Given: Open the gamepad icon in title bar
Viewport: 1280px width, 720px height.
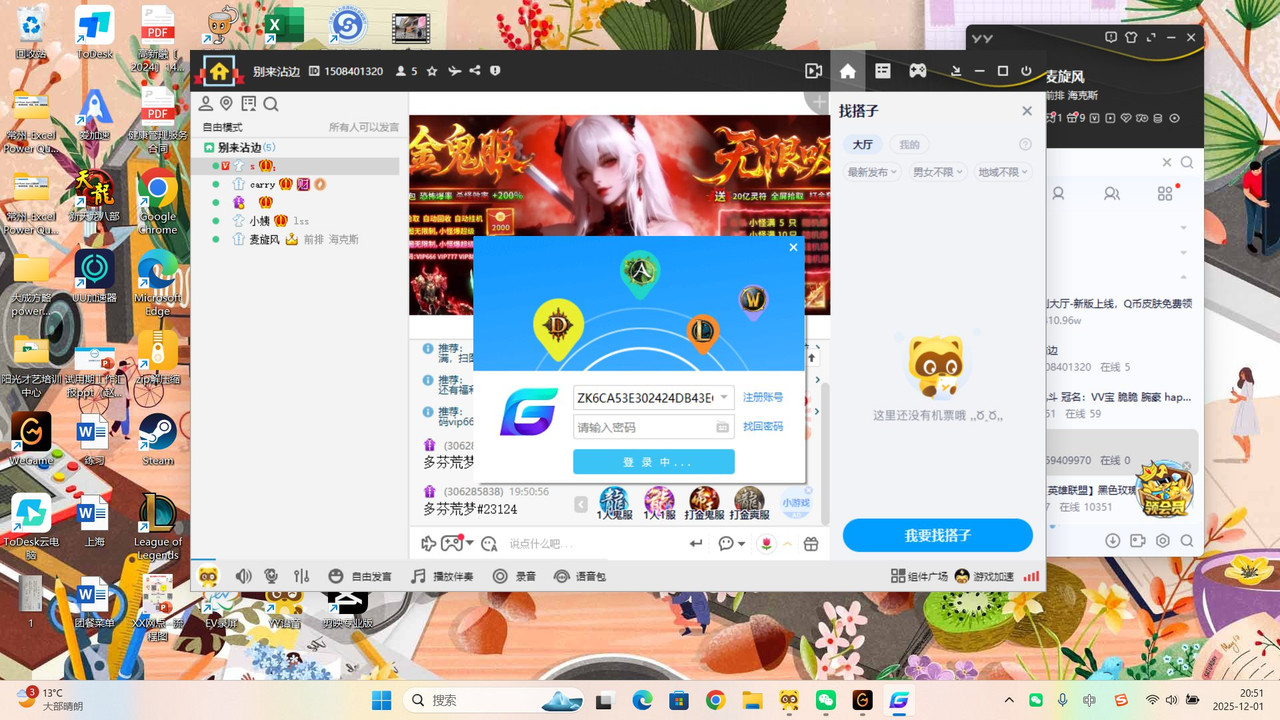Looking at the screenshot, I should (917, 71).
